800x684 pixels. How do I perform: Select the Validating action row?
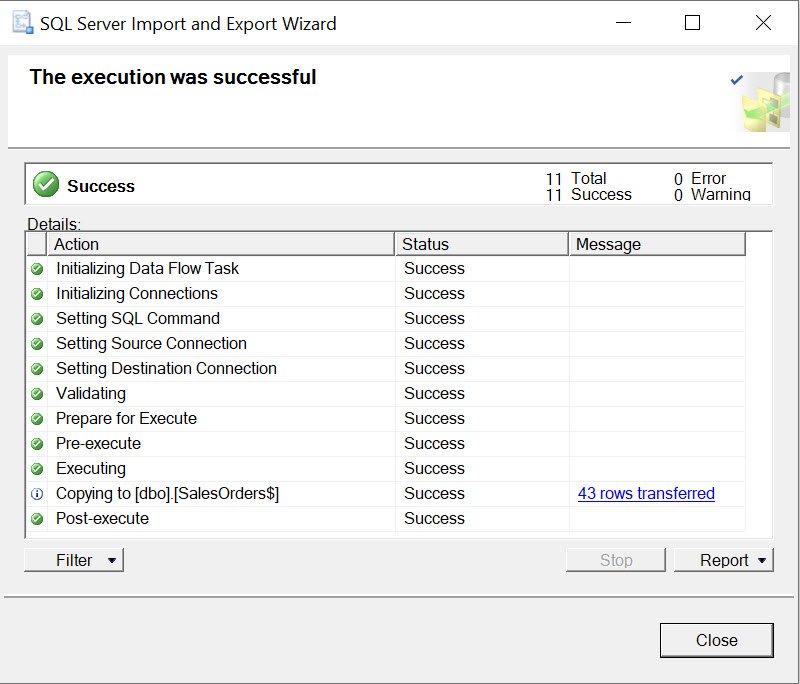[x=386, y=393]
